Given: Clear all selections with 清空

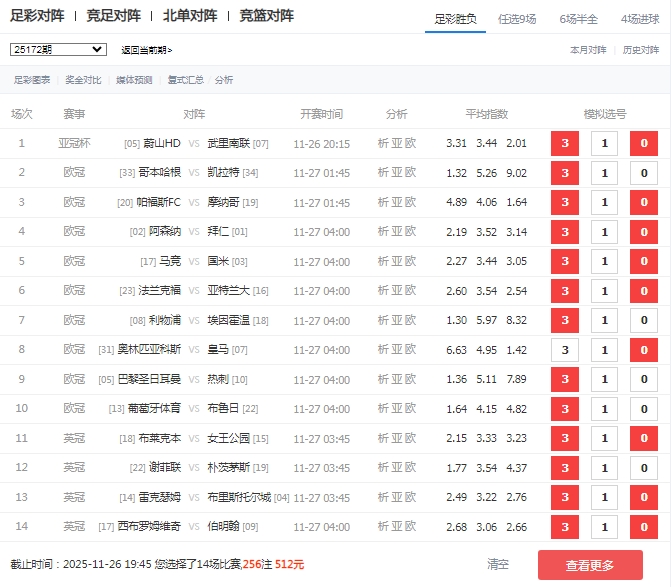Looking at the screenshot, I should click(x=498, y=565).
